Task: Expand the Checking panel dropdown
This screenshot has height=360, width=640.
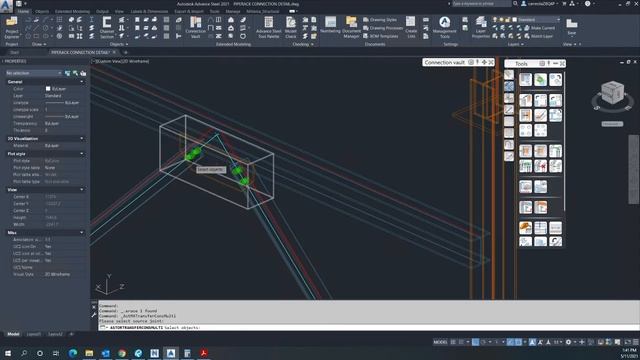Action: coord(303,44)
